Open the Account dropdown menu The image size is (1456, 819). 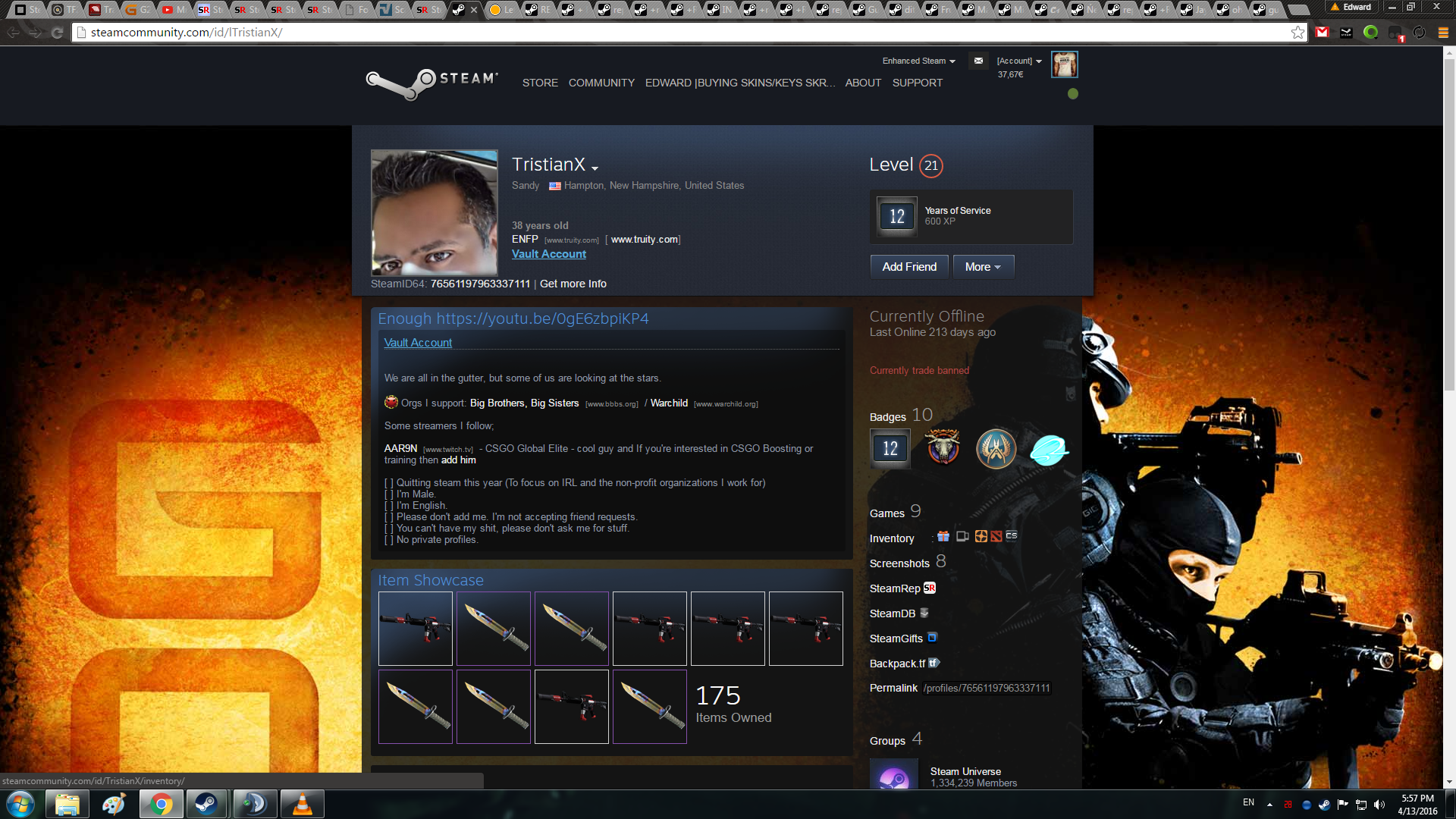point(1018,61)
